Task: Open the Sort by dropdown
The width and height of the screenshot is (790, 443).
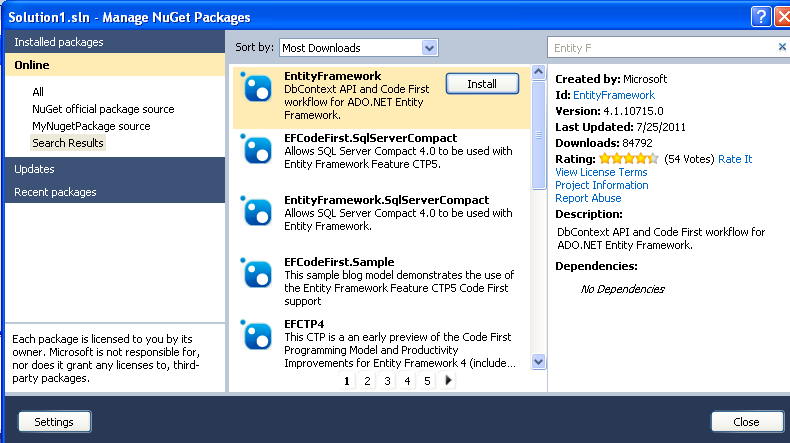Action: tap(429, 47)
